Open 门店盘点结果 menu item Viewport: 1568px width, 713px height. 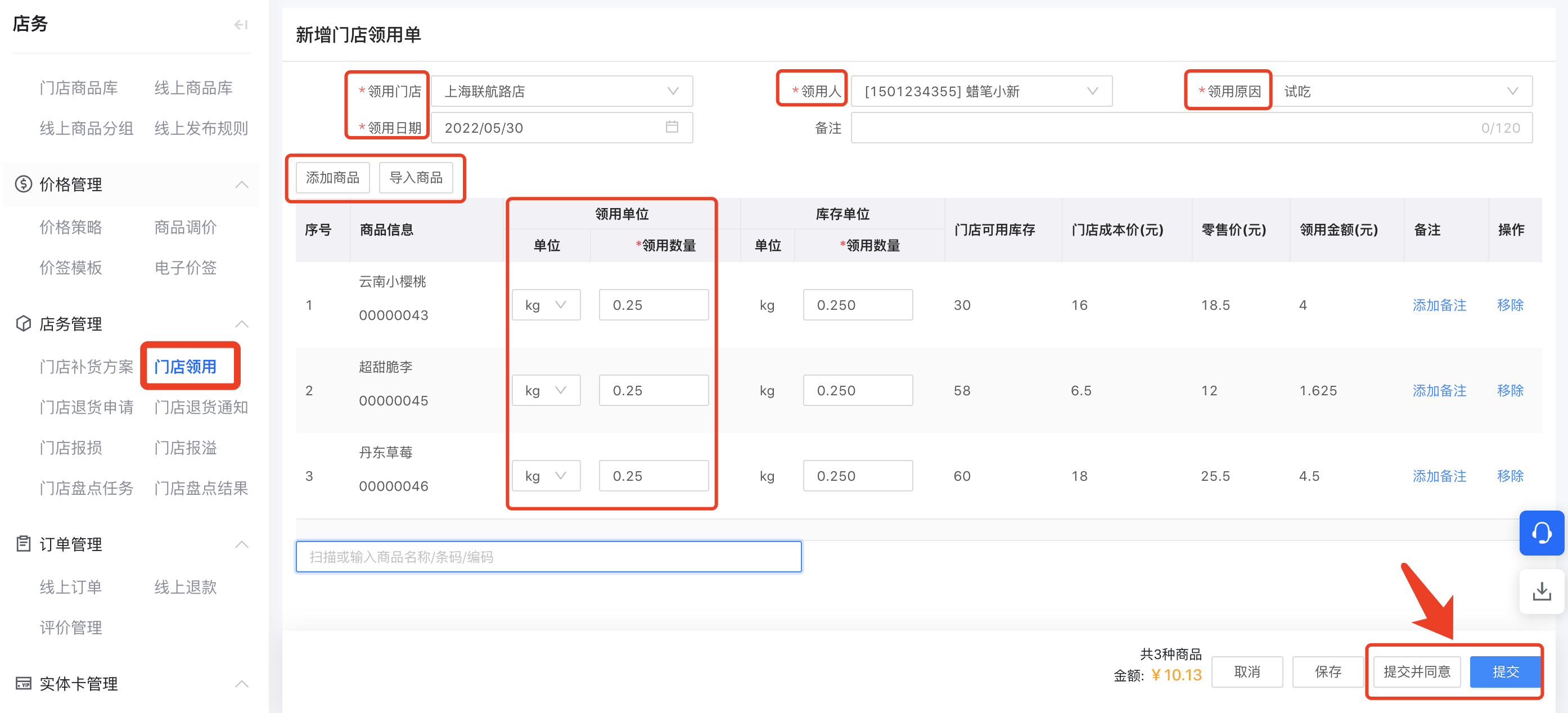click(201, 488)
